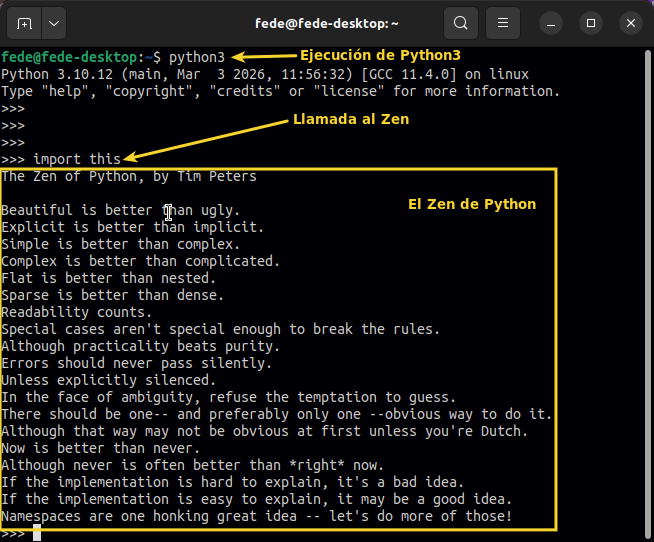654x542 pixels.
Task: Click the window title fede@fede-desktop: ~
Action: [327, 23]
